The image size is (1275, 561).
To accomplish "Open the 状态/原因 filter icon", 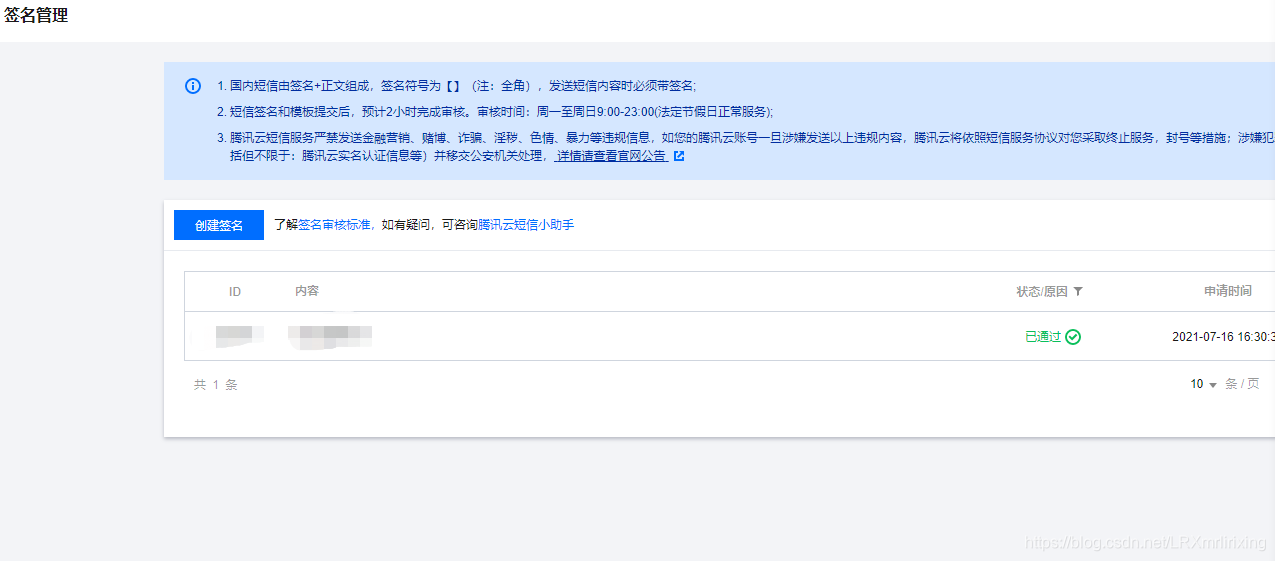I will point(1078,292).
